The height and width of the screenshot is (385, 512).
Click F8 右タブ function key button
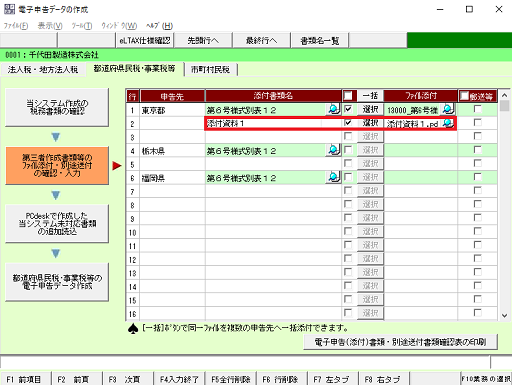383,379
